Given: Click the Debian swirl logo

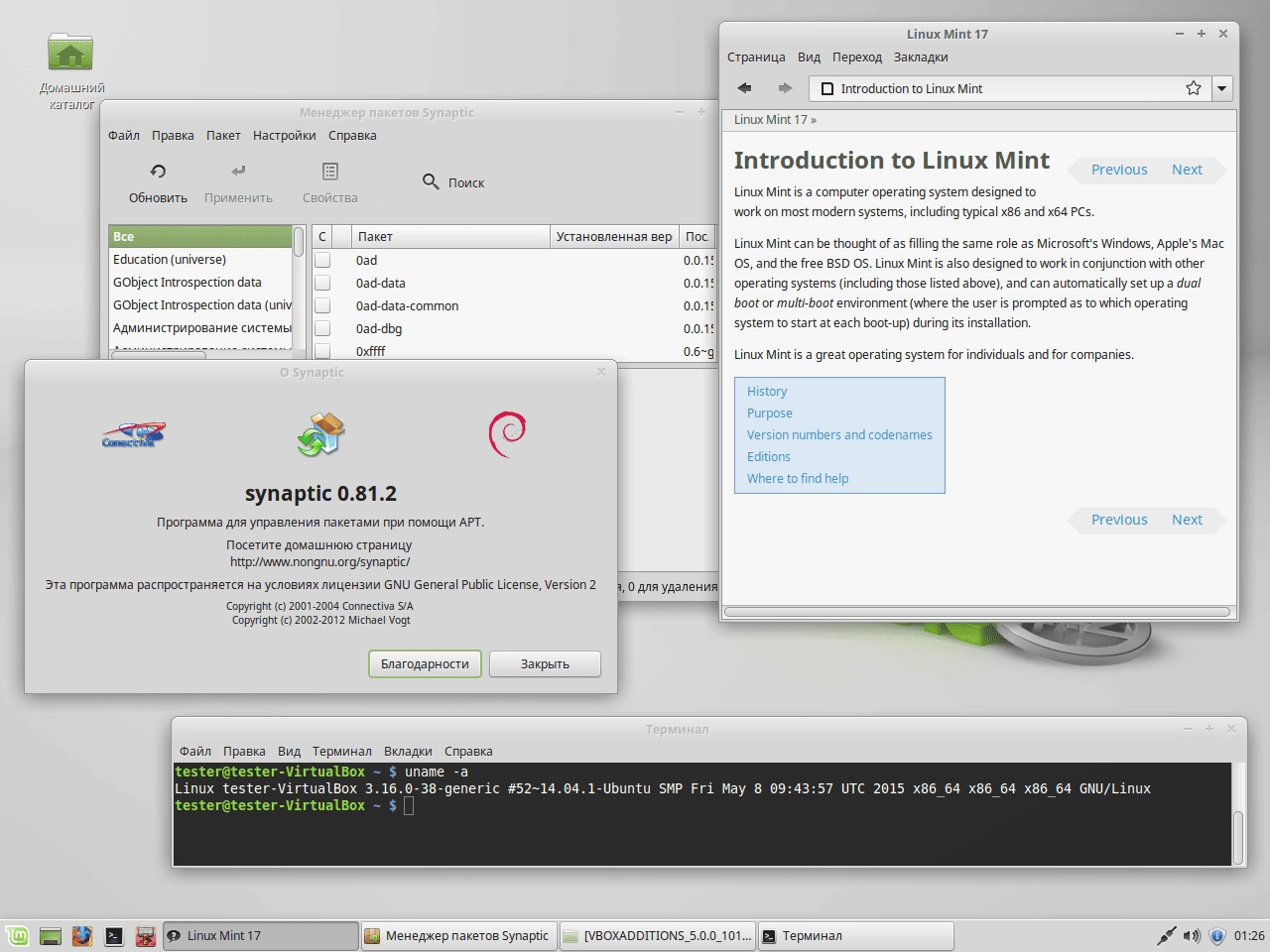Looking at the screenshot, I should [x=507, y=434].
